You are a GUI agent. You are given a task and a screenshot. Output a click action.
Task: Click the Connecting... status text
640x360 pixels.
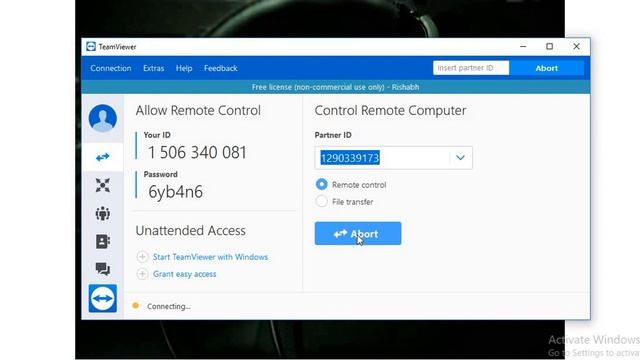point(169,306)
